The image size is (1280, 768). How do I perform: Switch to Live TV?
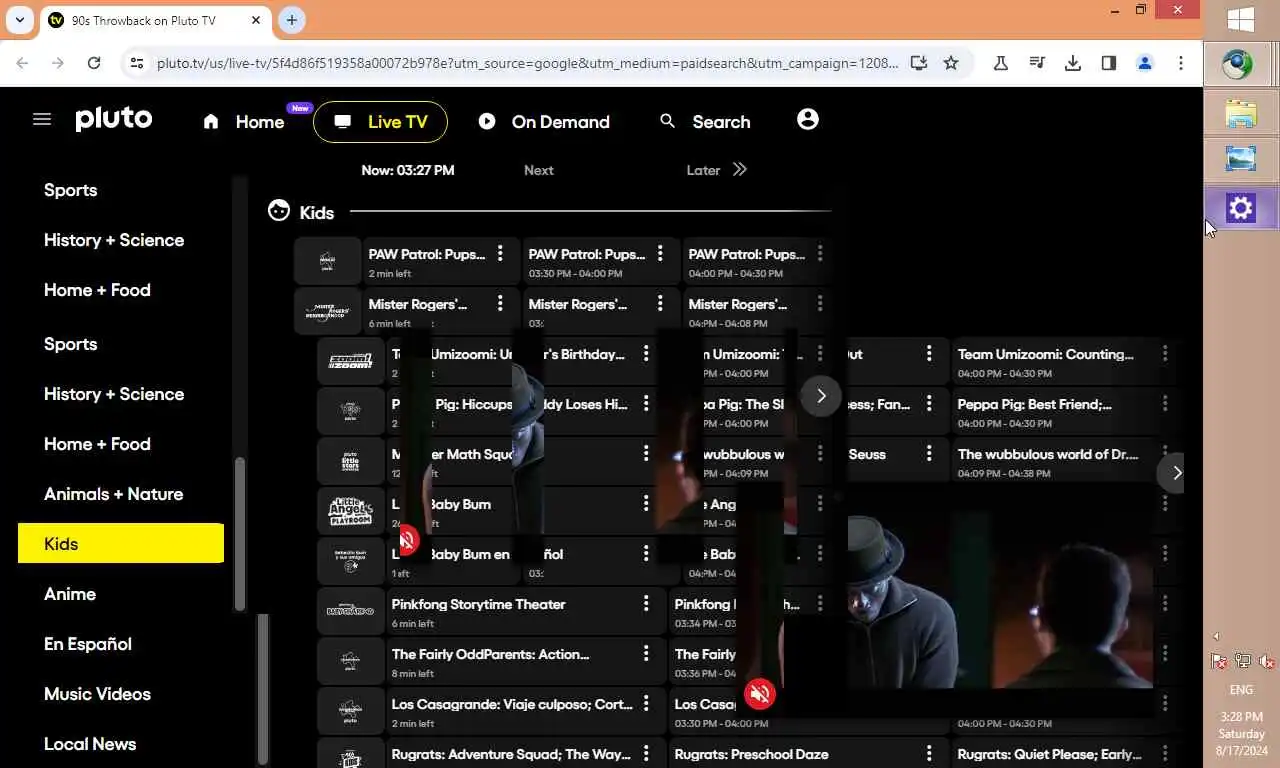[x=380, y=122]
